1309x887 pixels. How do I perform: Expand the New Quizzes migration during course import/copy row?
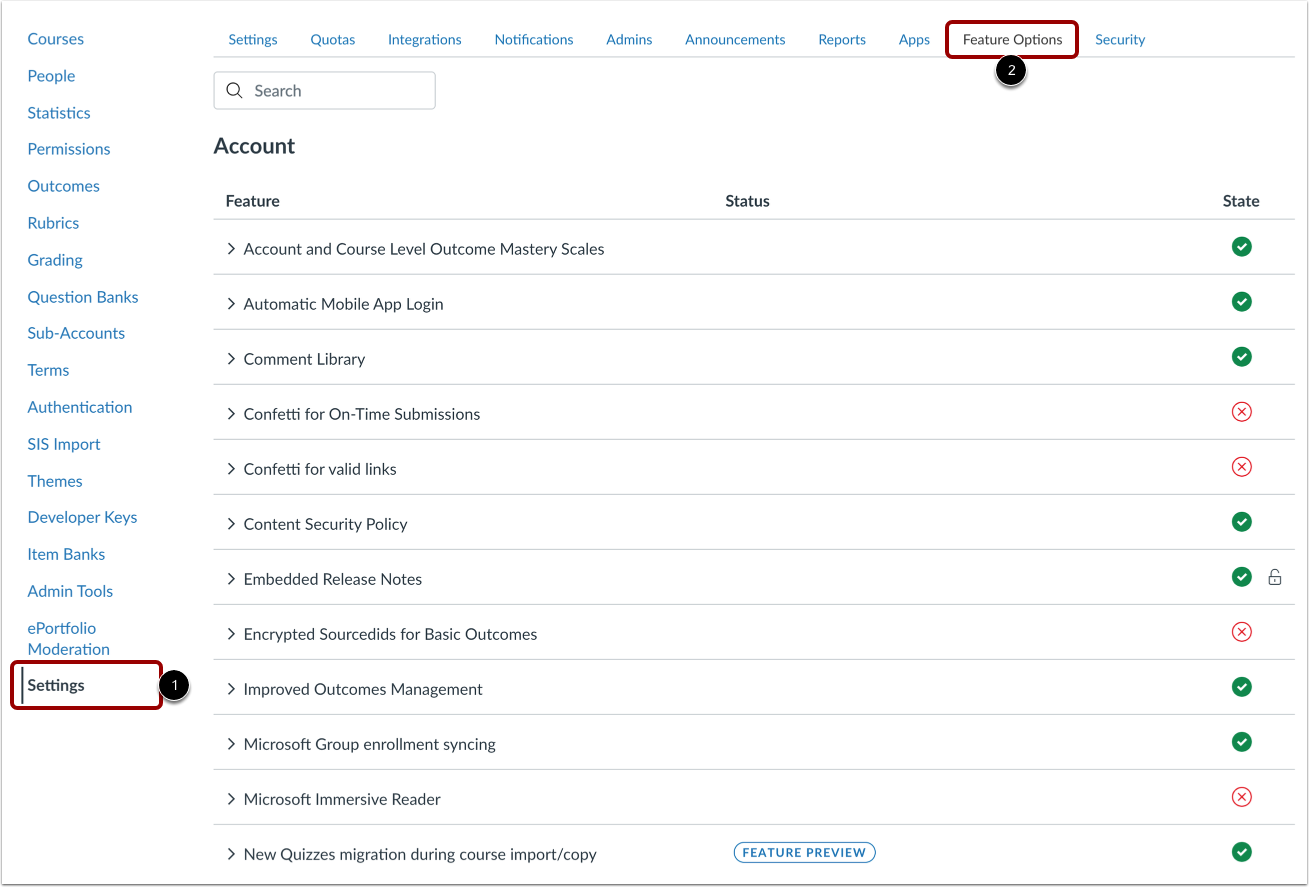(231, 854)
